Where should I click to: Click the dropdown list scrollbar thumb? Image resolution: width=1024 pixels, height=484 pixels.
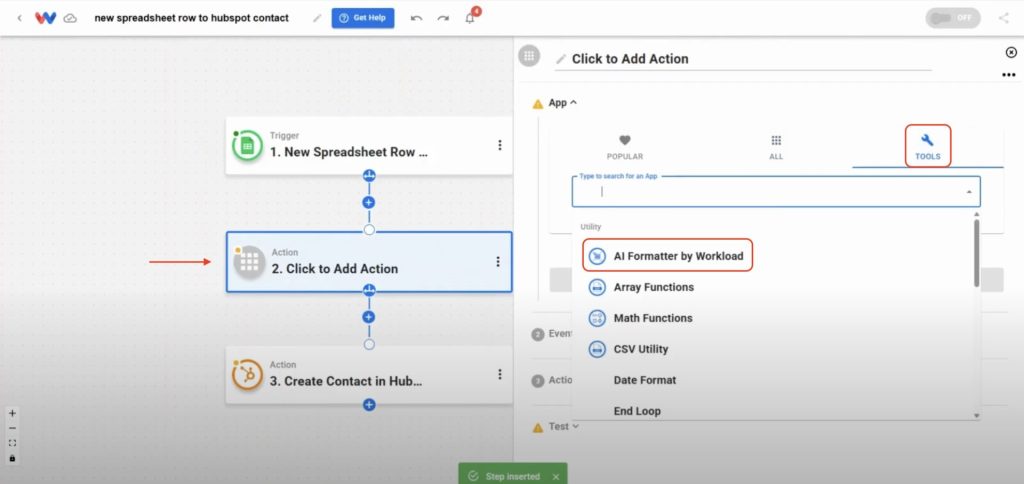point(976,252)
